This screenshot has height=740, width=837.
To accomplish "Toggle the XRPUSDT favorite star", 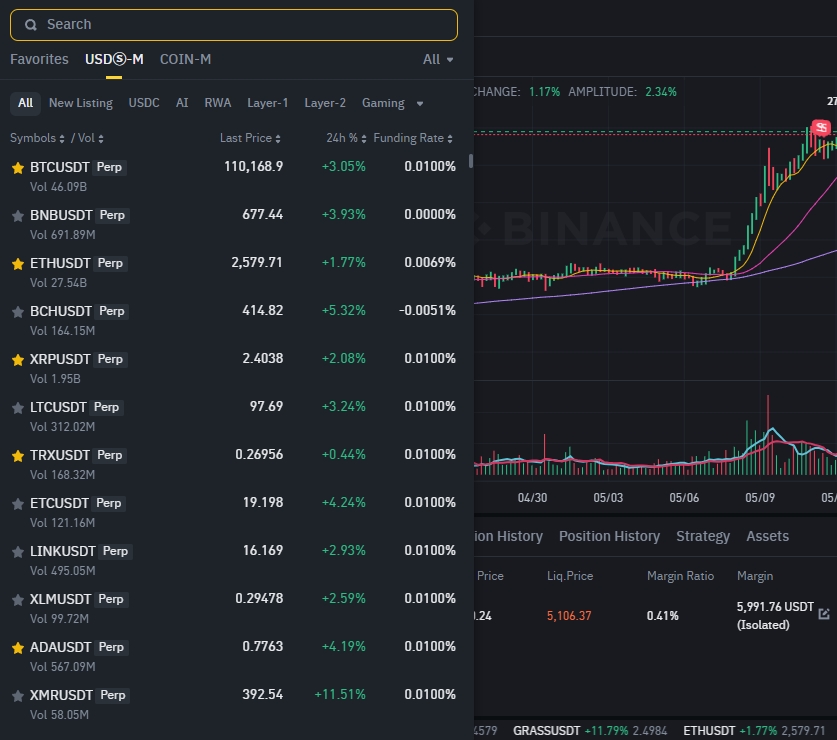I will click(18, 360).
